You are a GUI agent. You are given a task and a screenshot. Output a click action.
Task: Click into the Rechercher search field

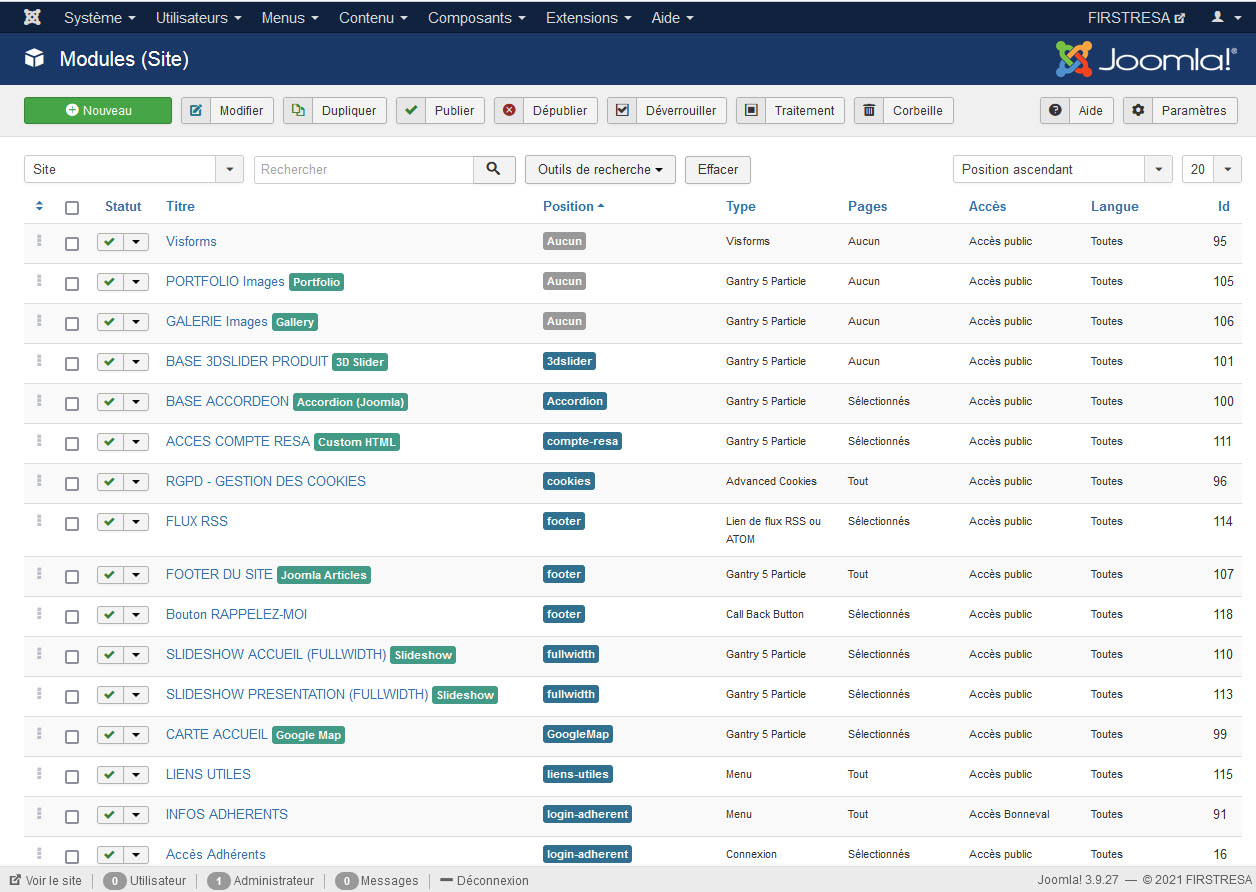364,169
